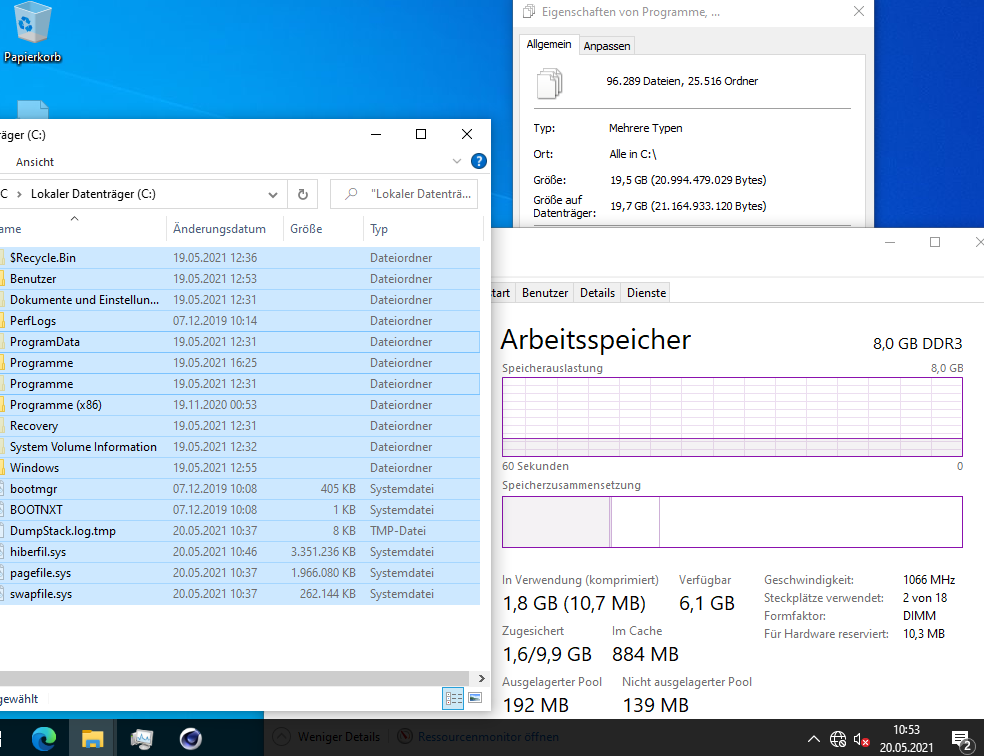984x756 pixels.
Task: Open File Explorer from the taskbar
Action: click(x=93, y=738)
